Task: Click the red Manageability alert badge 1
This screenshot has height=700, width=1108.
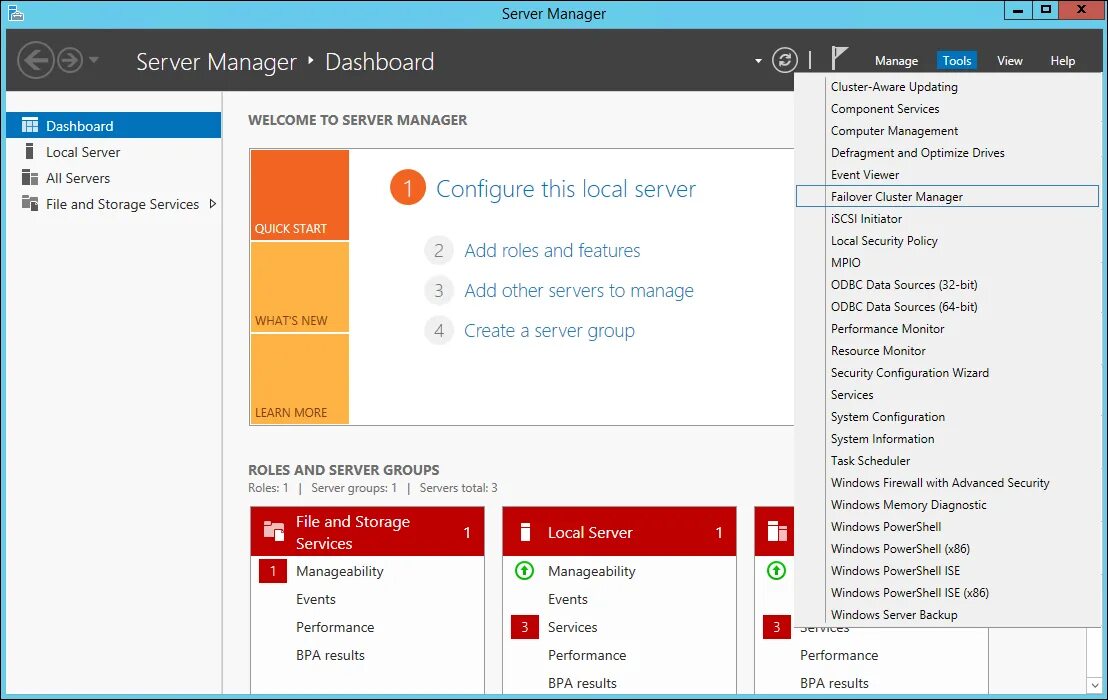Action: 273,571
